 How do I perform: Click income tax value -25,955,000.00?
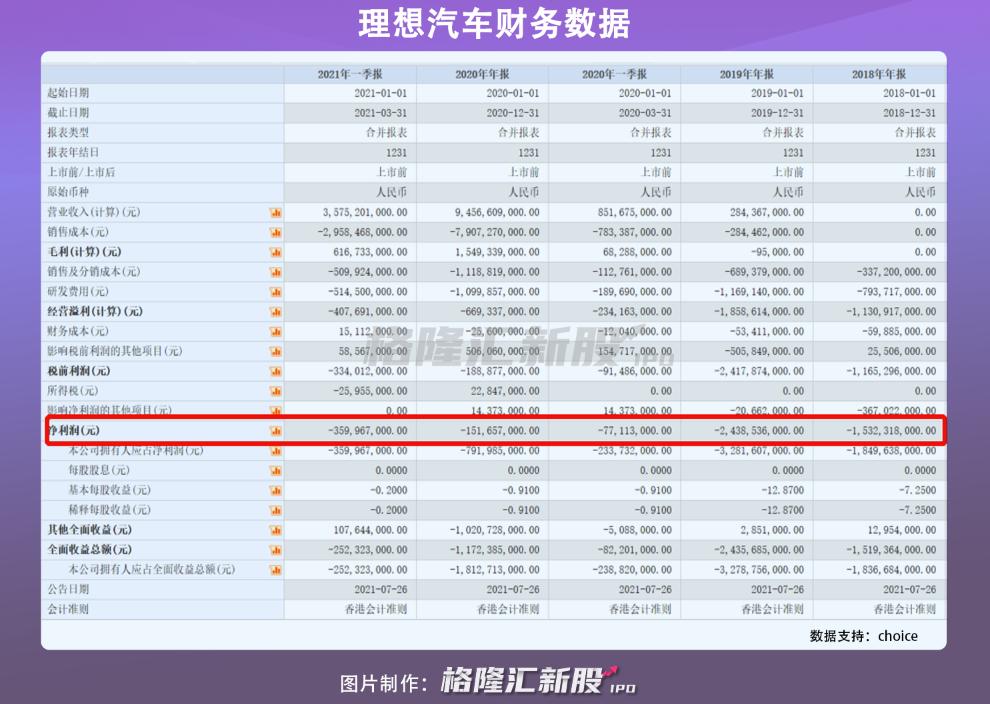(370, 391)
